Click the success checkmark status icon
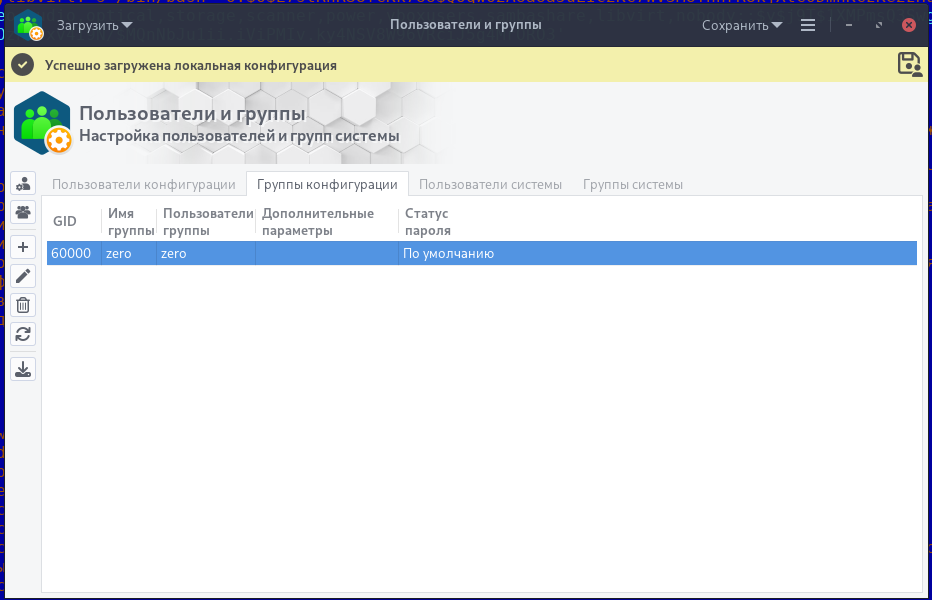The height and width of the screenshot is (600, 932). [x=23, y=65]
